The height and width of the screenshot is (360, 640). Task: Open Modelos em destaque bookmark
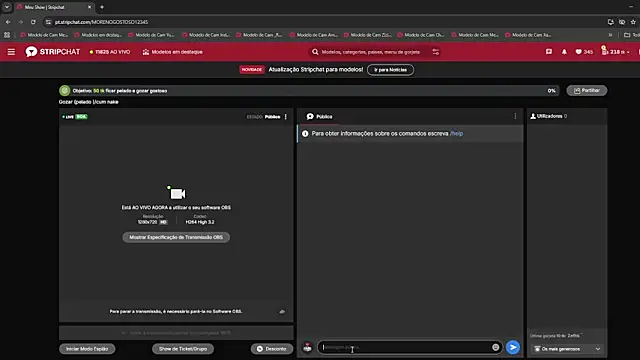pos(98,35)
